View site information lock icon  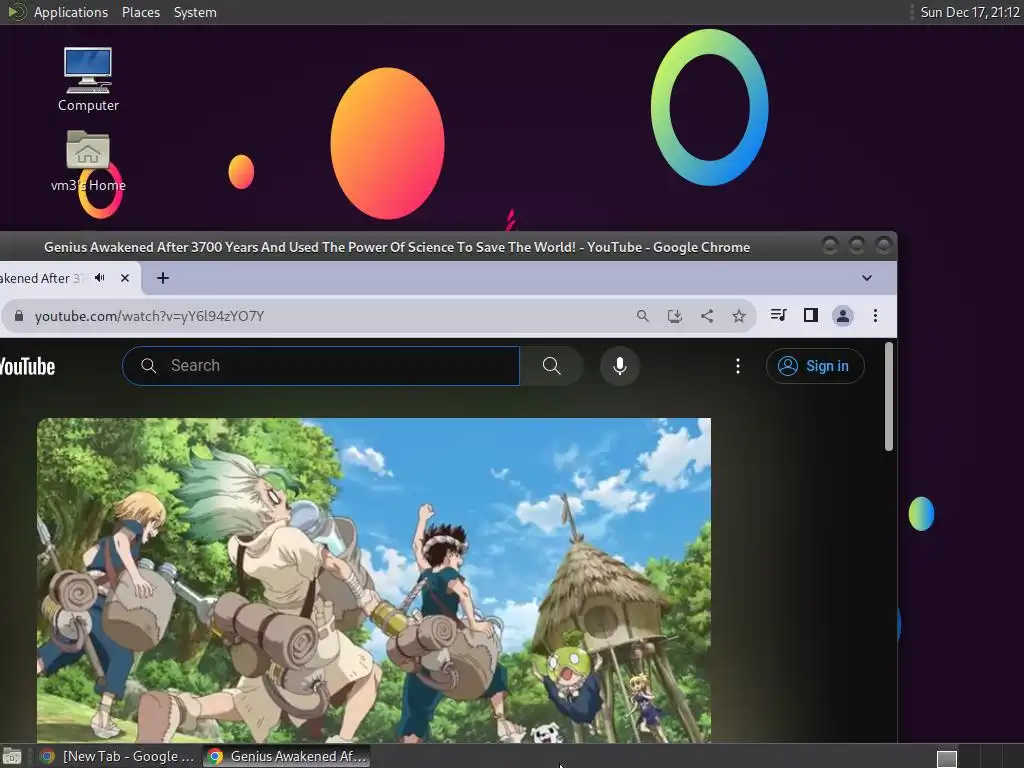(x=19, y=316)
